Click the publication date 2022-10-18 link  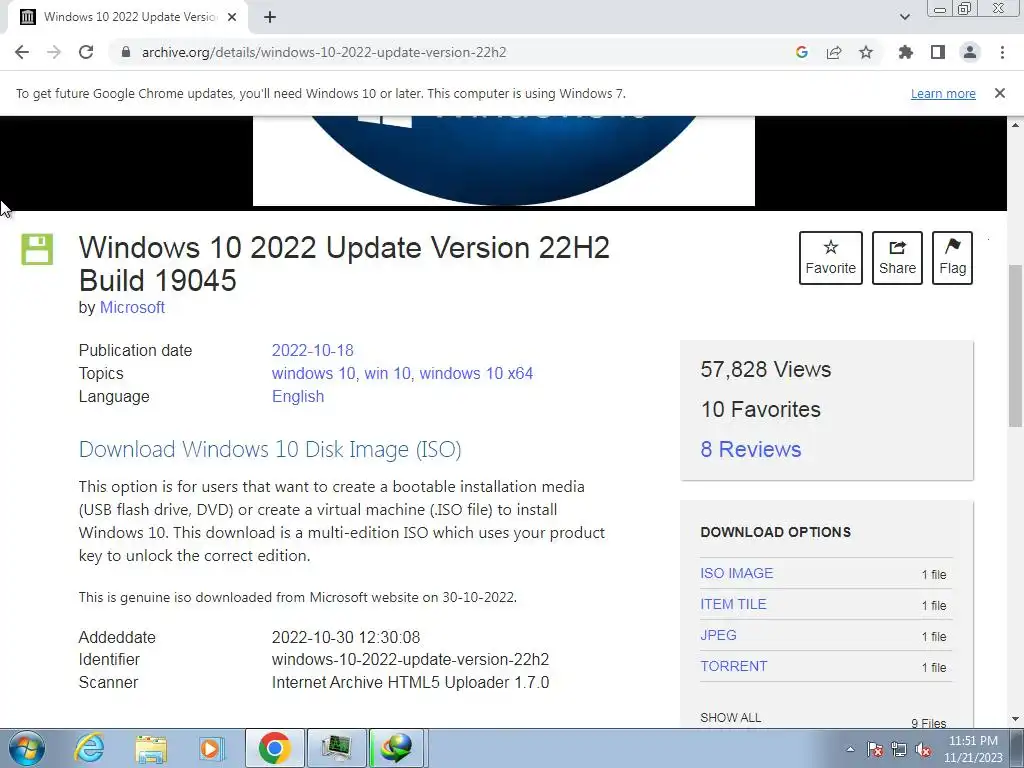(x=312, y=350)
